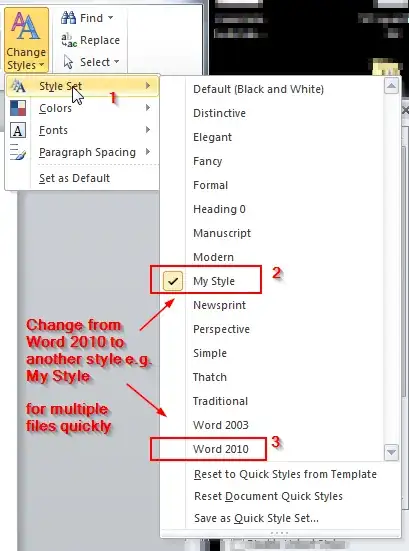Expand the Change Styles dropdown arrow
Image resolution: width=409 pixels, height=551 pixels.
click(41, 65)
